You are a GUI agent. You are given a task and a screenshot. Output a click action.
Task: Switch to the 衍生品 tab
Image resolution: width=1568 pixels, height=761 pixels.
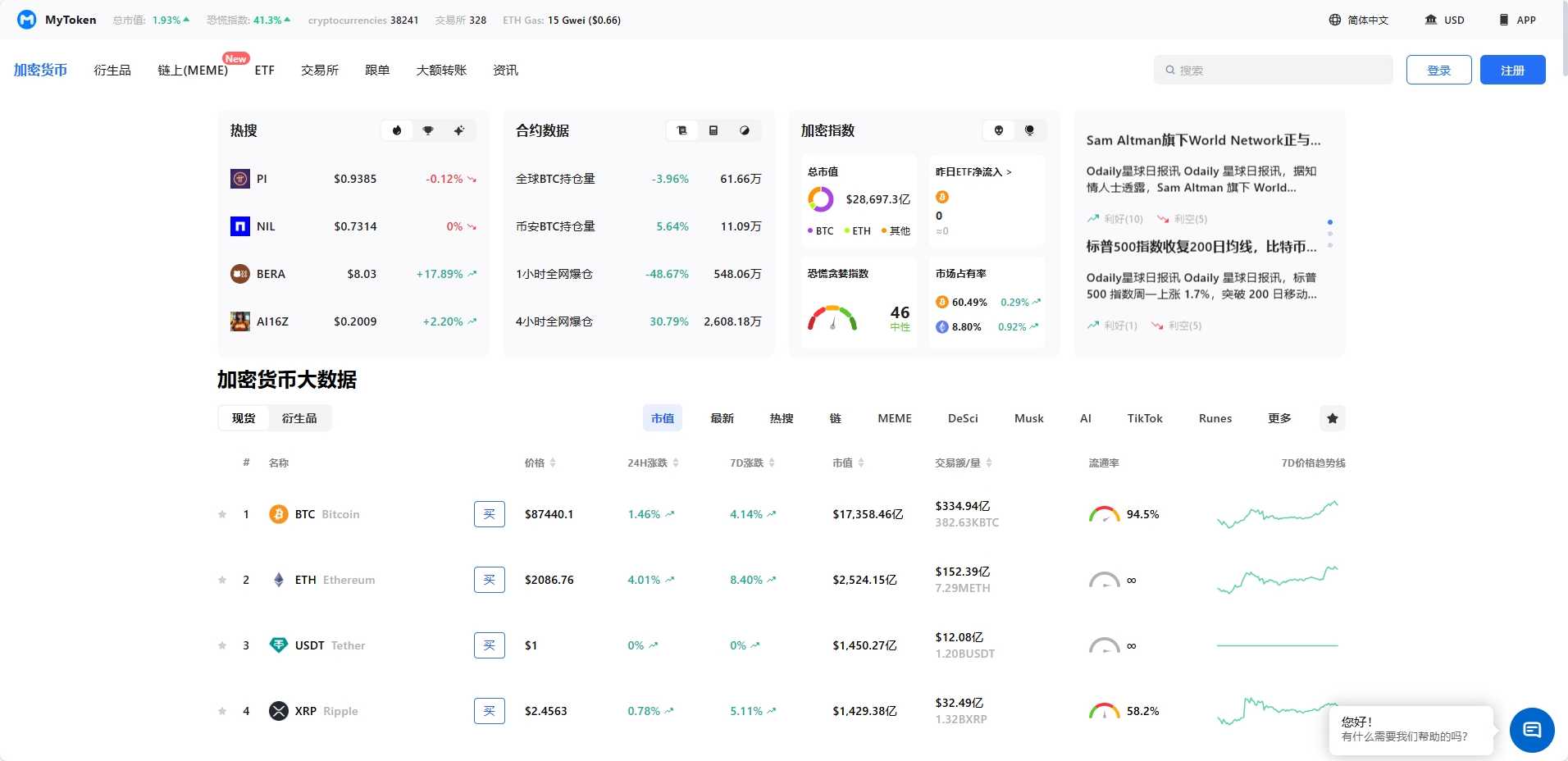pos(299,418)
